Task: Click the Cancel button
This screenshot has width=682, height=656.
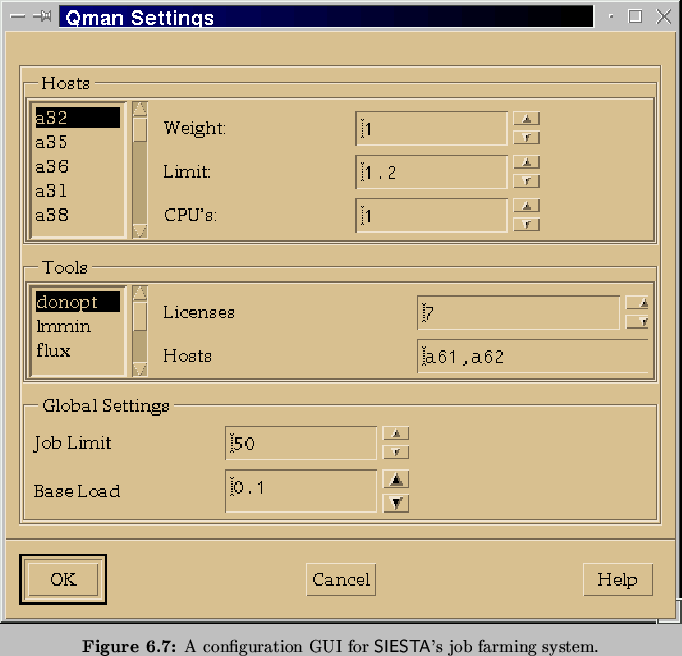Action: click(x=341, y=579)
